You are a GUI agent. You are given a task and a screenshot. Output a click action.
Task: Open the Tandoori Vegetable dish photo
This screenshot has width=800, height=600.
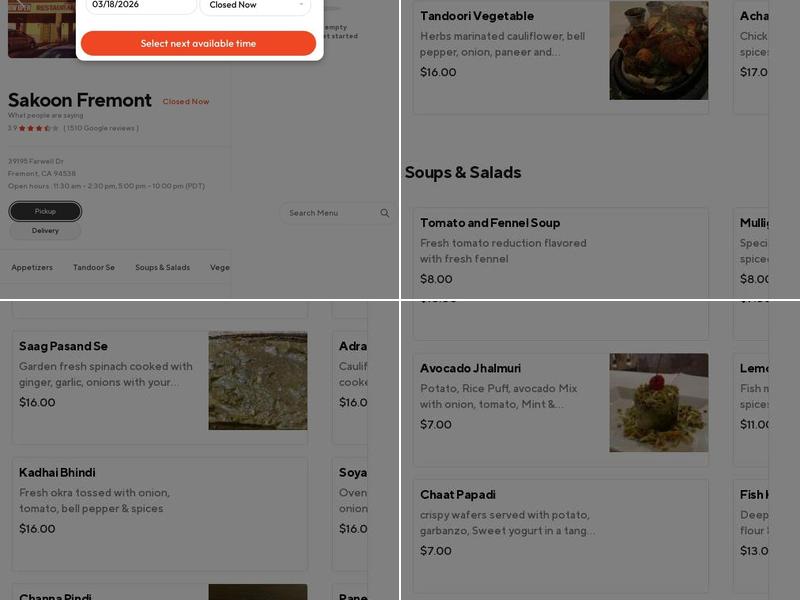pyautogui.click(x=659, y=50)
